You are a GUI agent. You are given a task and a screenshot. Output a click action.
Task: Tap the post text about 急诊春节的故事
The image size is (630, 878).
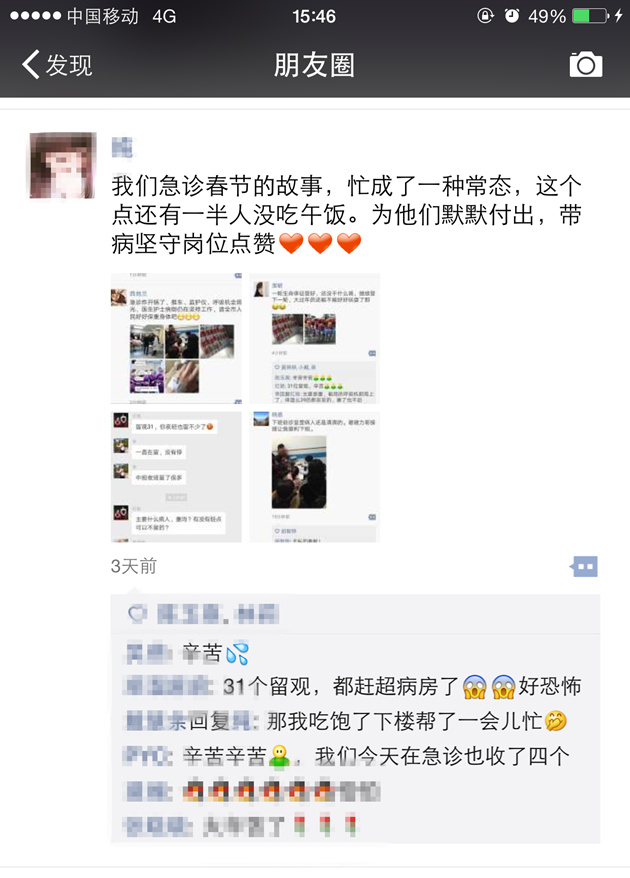[x=347, y=214]
